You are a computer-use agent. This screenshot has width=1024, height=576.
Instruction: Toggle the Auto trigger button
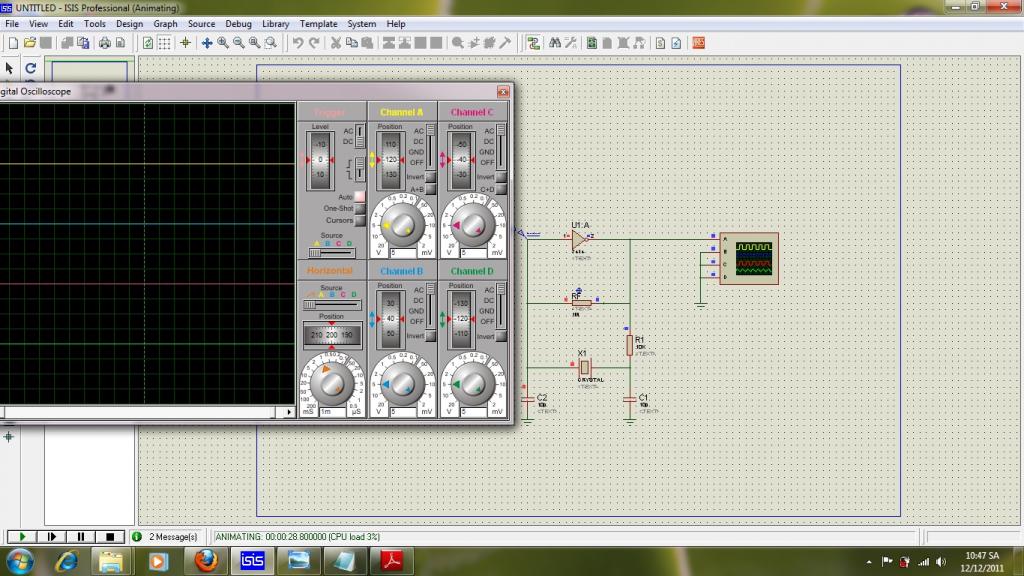[x=360, y=197]
